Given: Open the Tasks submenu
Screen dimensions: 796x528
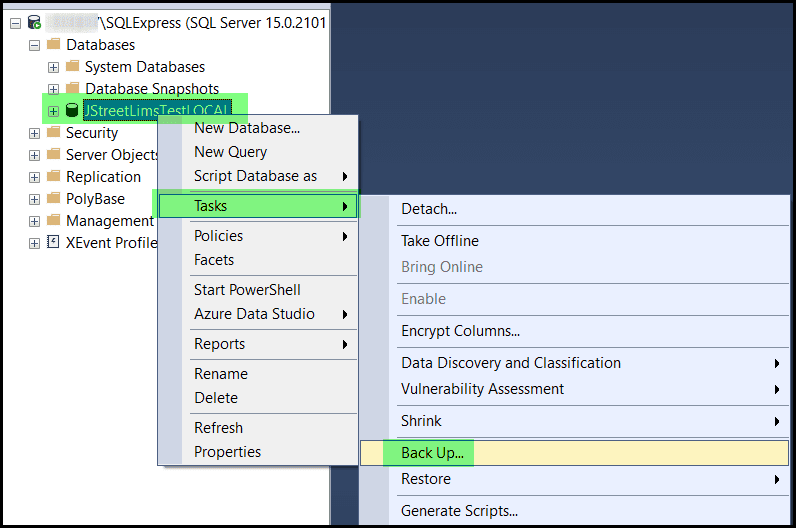Looking at the screenshot, I should [258, 206].
